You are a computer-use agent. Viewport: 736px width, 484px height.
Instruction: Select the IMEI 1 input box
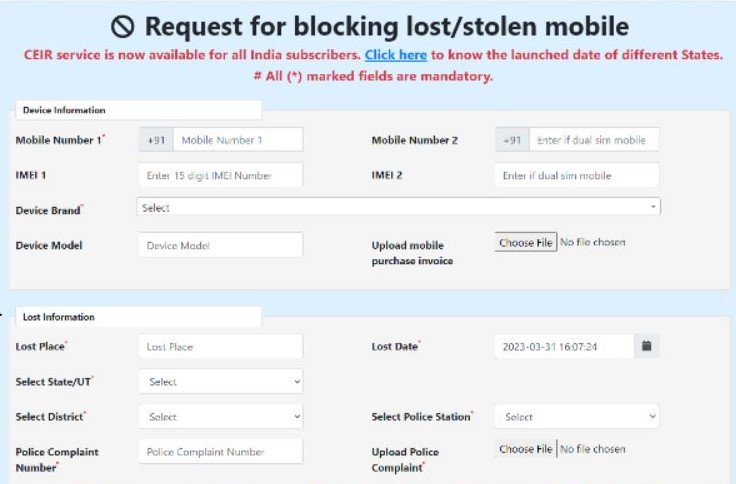(221, 176)
